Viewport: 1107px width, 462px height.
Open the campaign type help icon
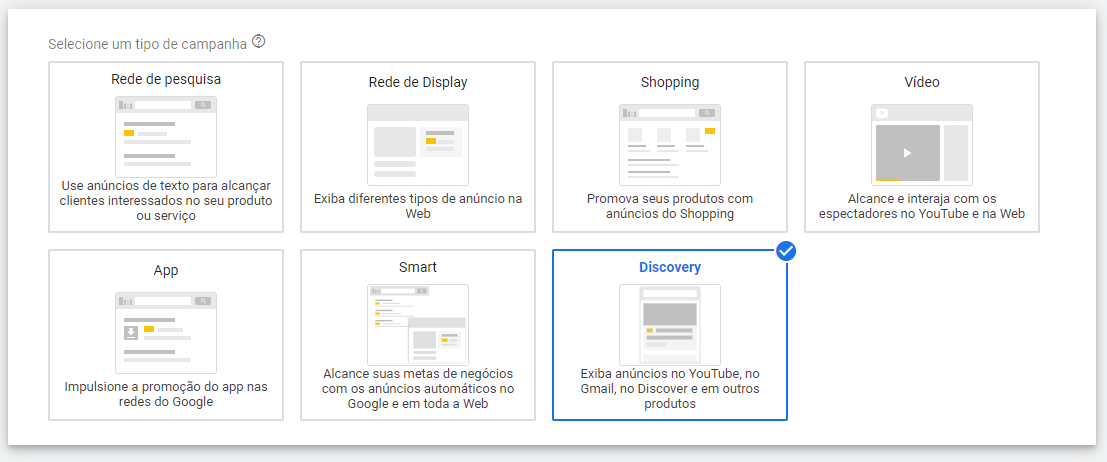(258, 42)
